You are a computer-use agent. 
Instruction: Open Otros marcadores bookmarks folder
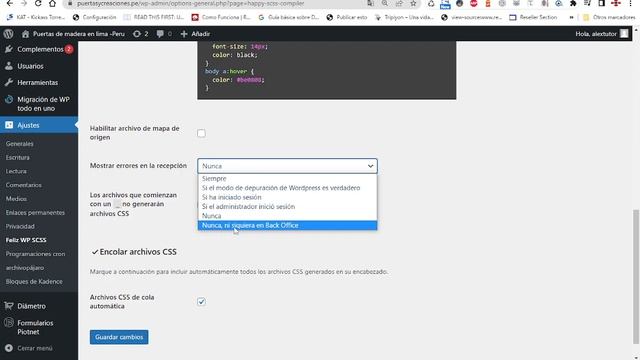609,17
